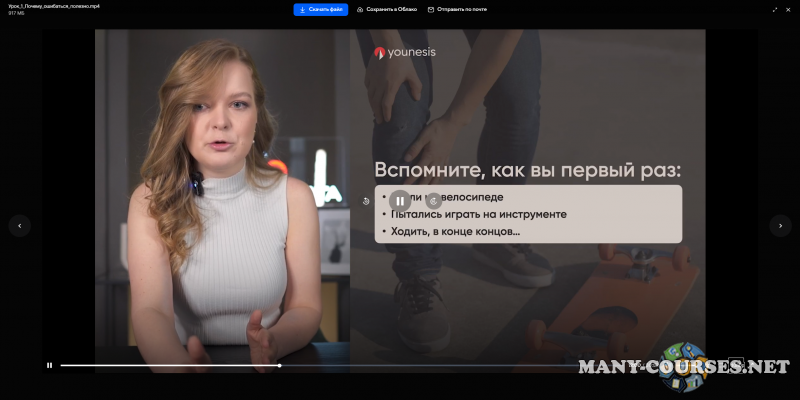Pause video with the large center pause button
800x400 pixels.
[x=400, y=200]
